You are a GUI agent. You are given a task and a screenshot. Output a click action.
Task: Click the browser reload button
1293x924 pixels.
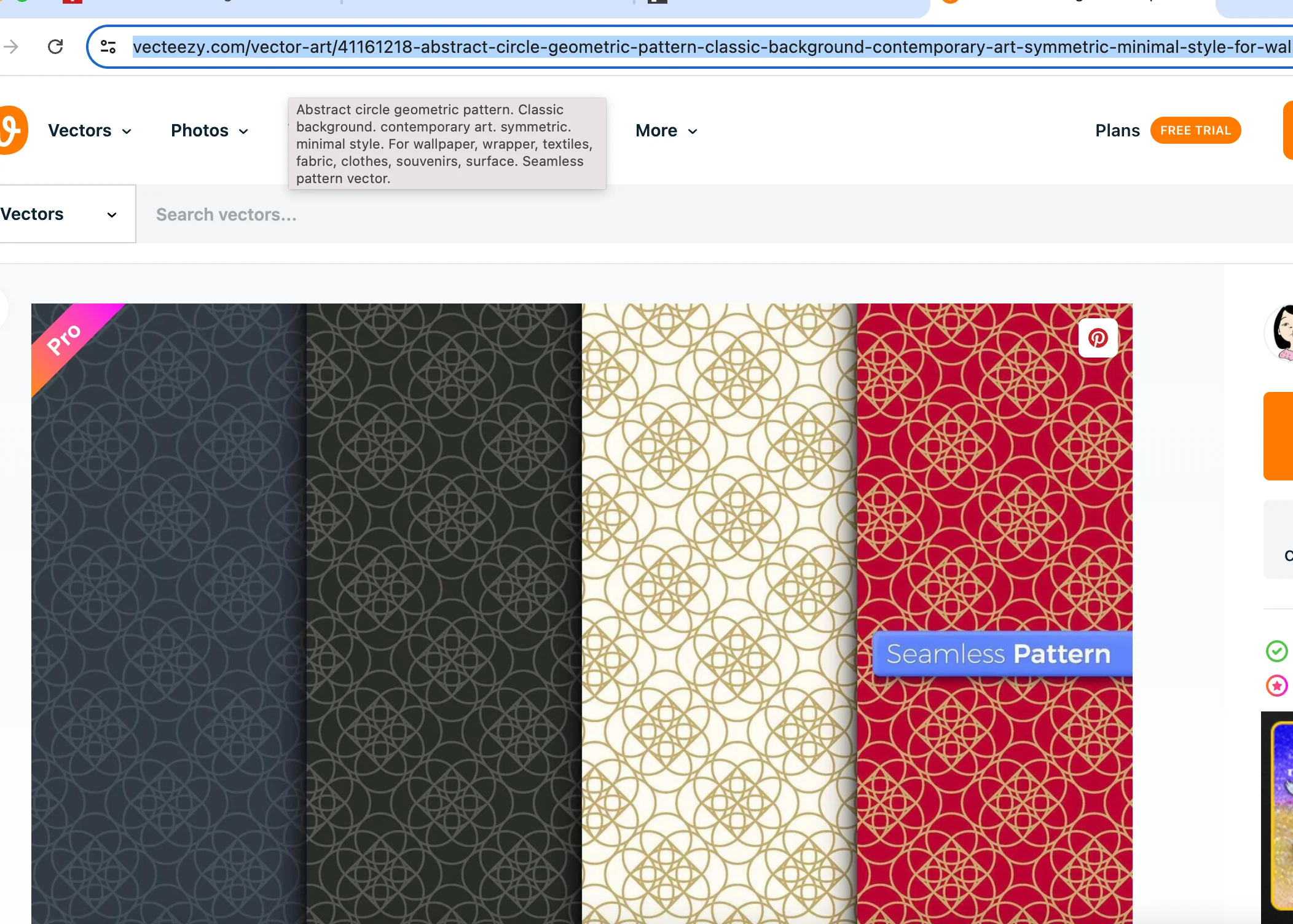(55, 47)
